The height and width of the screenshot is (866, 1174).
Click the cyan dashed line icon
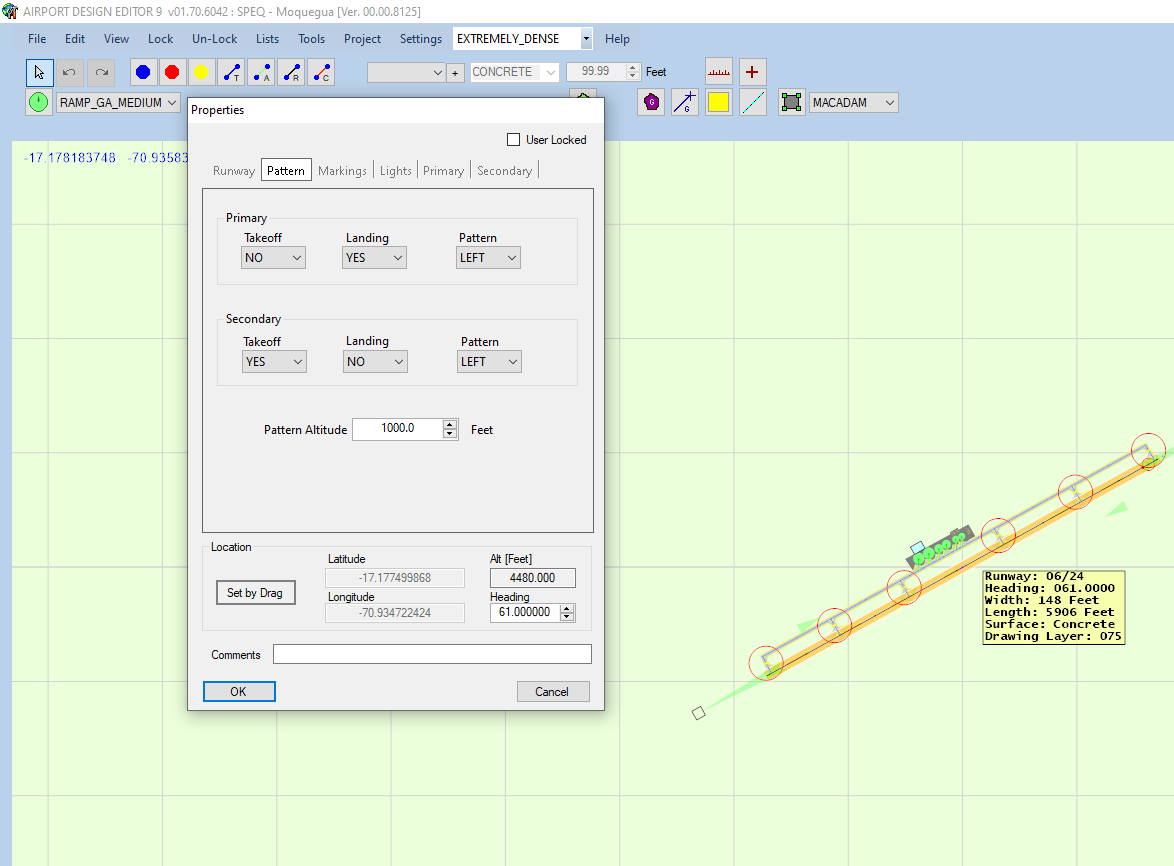[753, 103]
